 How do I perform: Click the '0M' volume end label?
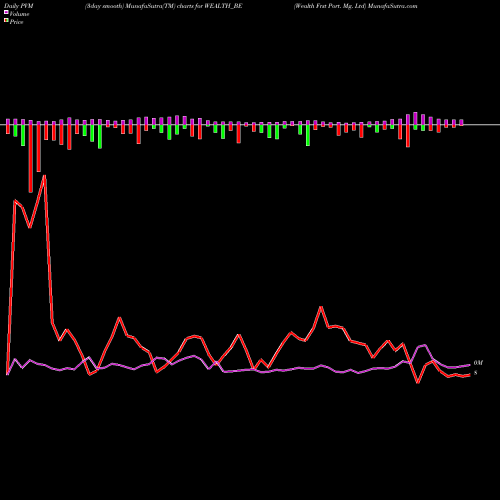click(x=478, y=363)
